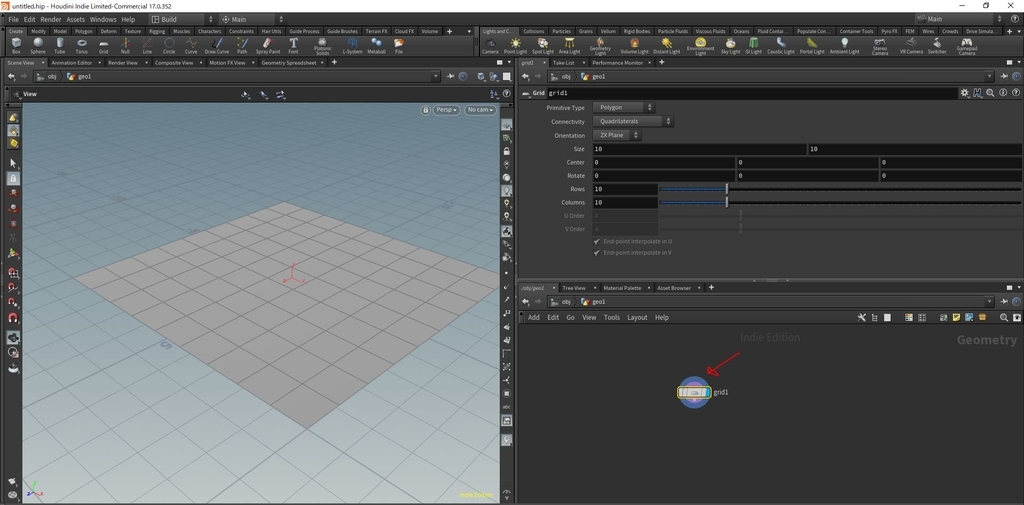Open the Asset Browser tab
Screen dimensions: 1024x505
tap(674, 288)
